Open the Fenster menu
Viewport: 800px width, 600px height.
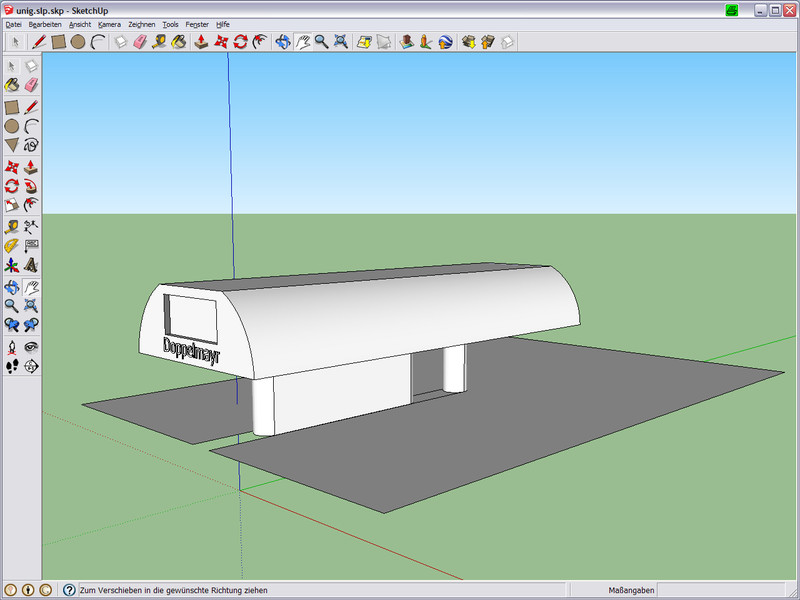[197, 24]
